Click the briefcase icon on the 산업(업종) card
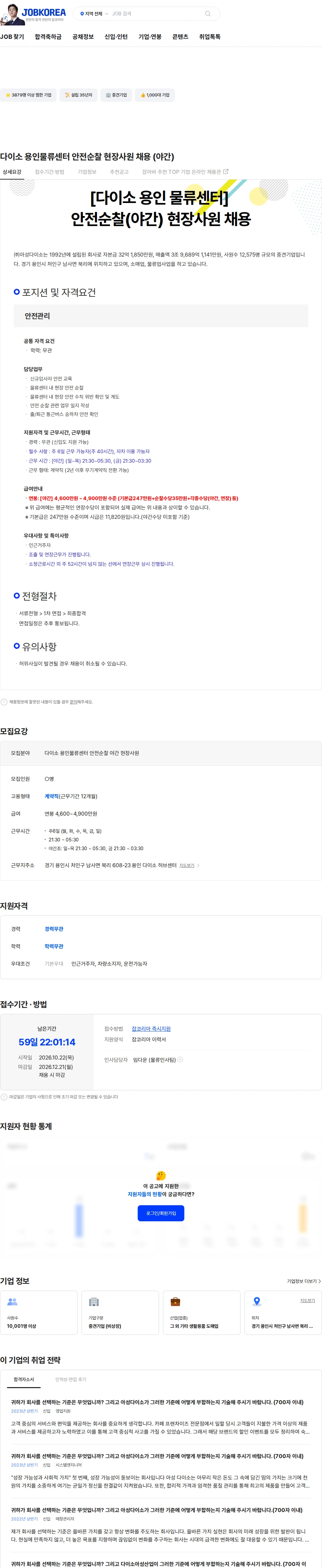Image resolution: width=322 pixels, height=1568 pixels. point(176,1302)
